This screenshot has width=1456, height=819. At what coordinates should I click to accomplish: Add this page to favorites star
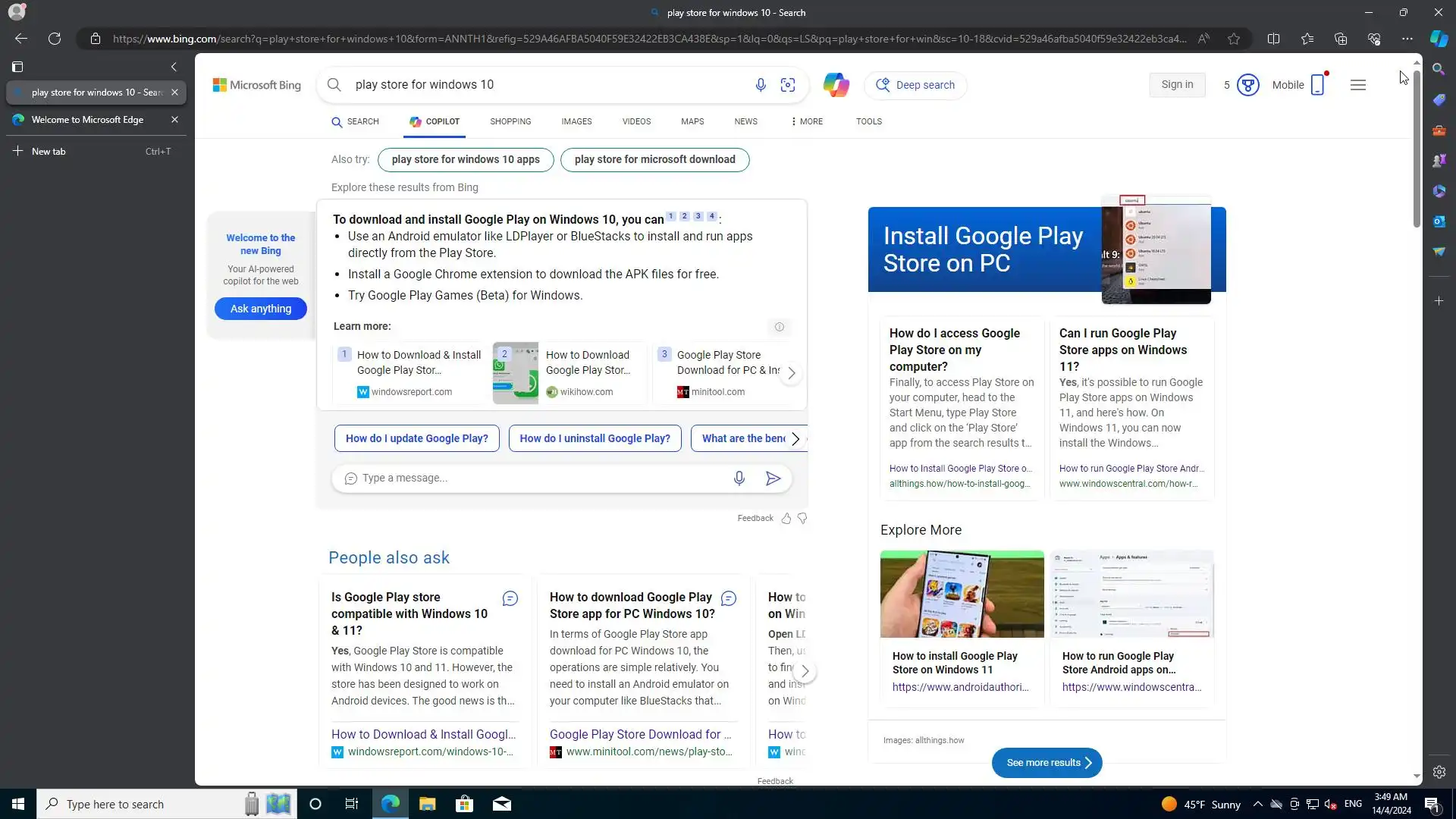tap(1234, 39)
